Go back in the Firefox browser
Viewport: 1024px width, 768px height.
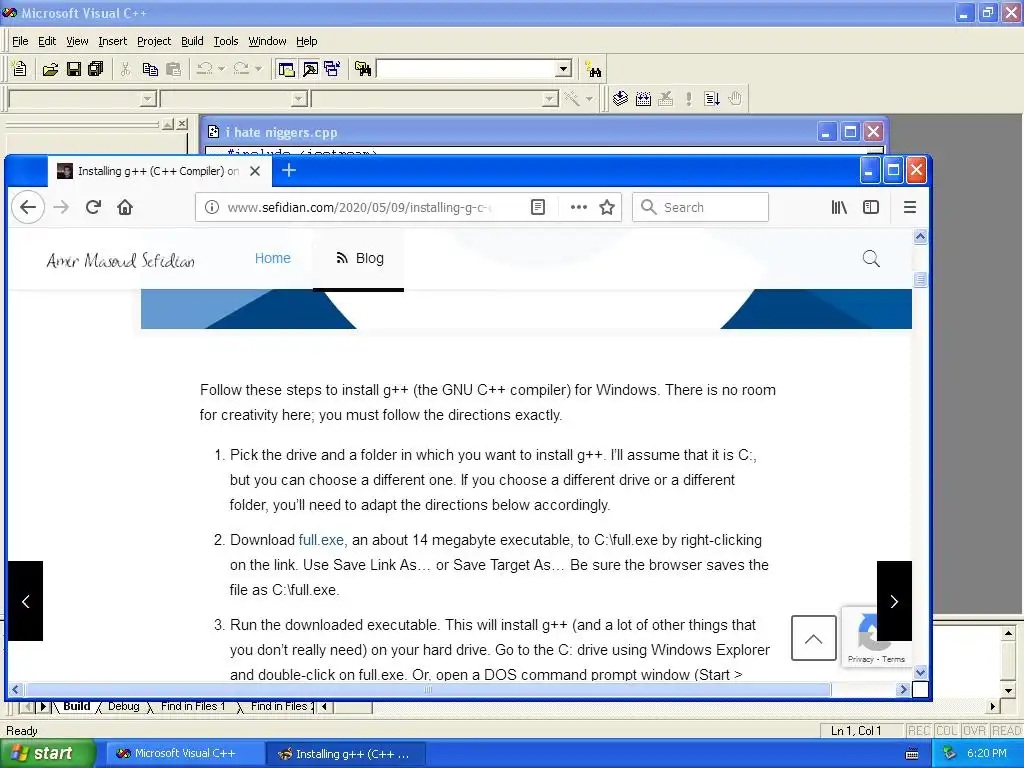(x=28, y=207)
